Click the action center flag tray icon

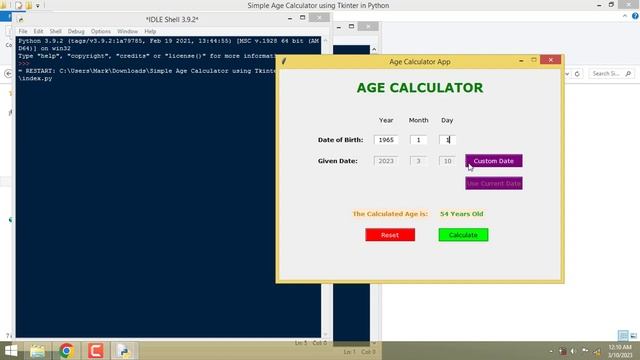click(x=585, y=351)
